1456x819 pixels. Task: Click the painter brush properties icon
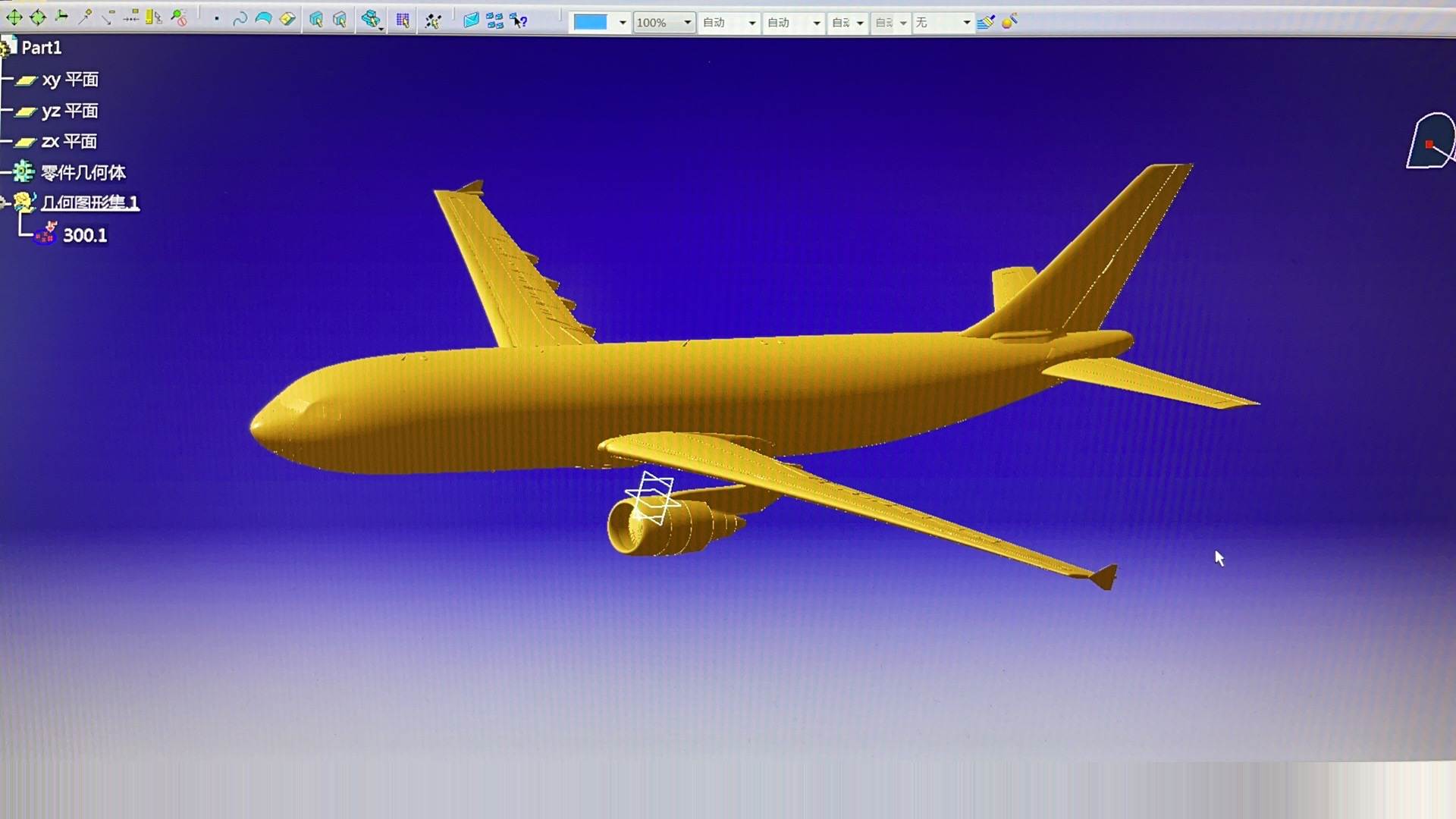point(985,22)
